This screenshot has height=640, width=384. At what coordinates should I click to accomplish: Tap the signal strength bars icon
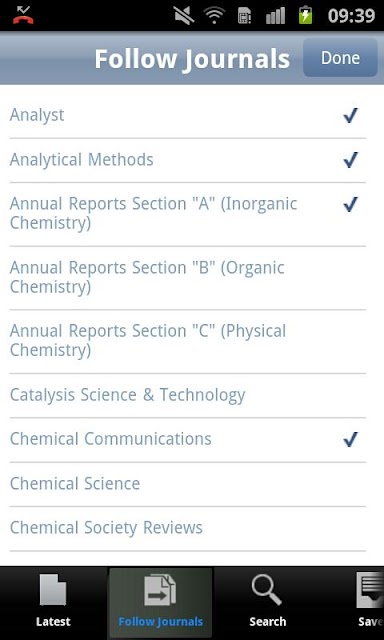pos(275,16)
